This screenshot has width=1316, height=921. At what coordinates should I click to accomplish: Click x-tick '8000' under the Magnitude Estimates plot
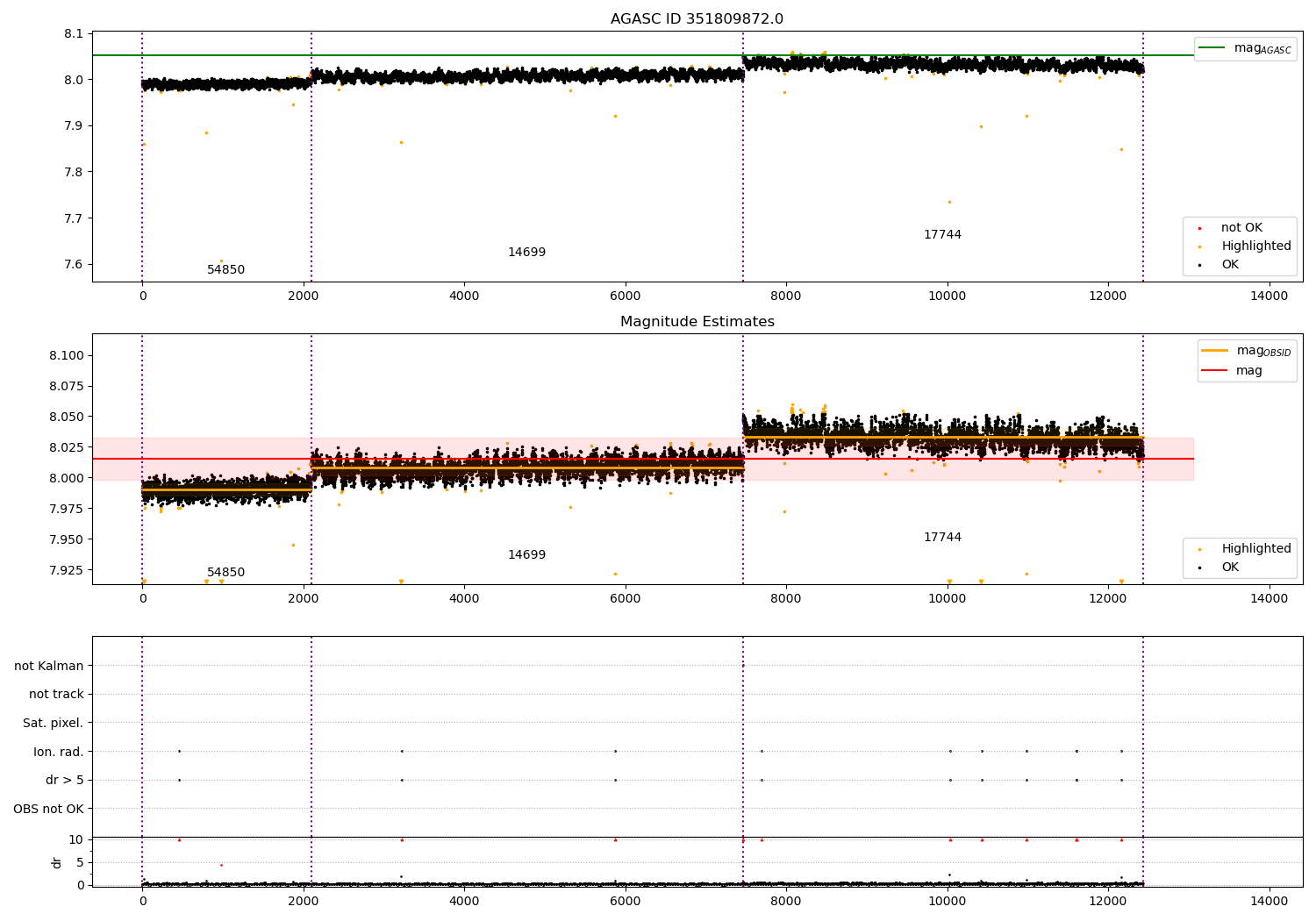(x=786, y=598)
